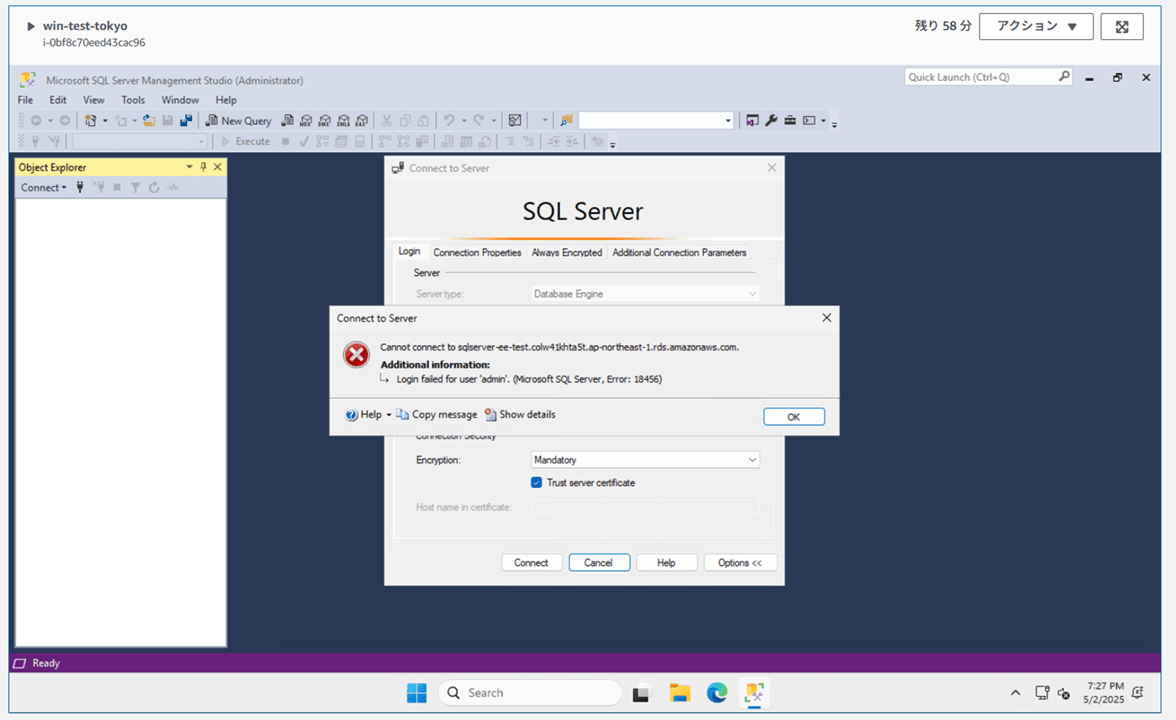Show hidden tray icons chevron

click(1015, 693)
